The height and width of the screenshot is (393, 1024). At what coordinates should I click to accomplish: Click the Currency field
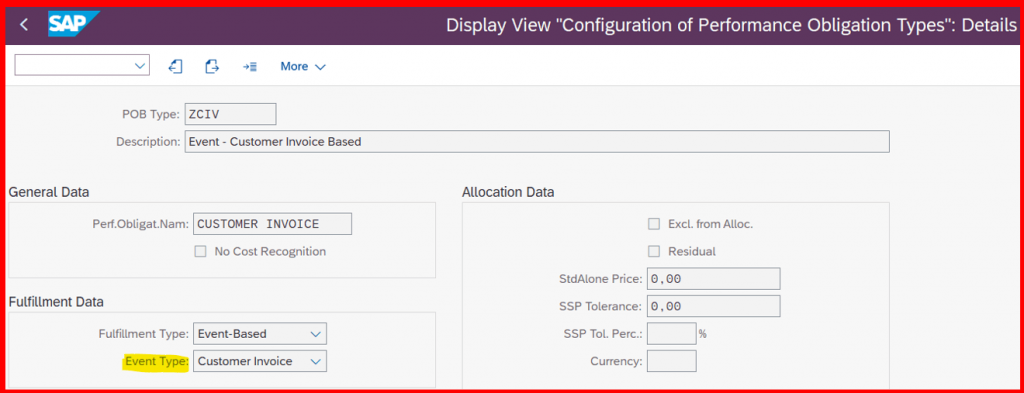(671, 361)
